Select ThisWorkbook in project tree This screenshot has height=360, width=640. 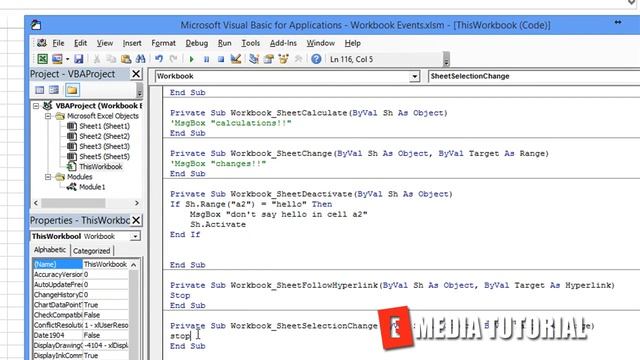click(100, 167)
